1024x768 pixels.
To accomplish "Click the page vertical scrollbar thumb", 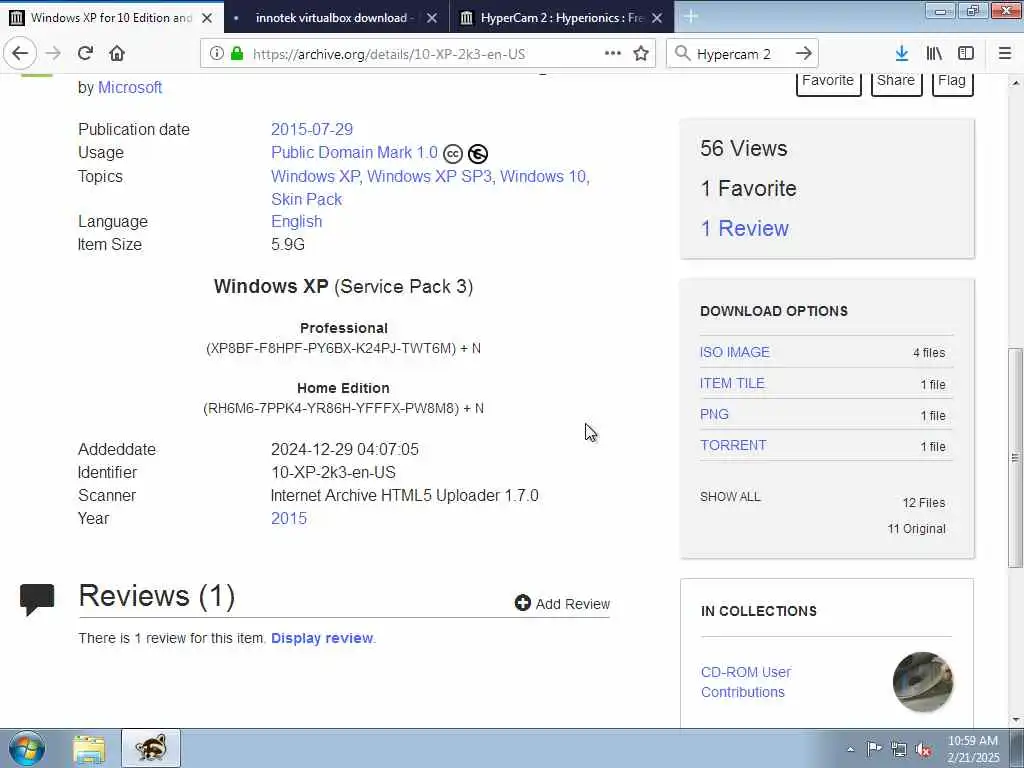I will coord(1015,458).
